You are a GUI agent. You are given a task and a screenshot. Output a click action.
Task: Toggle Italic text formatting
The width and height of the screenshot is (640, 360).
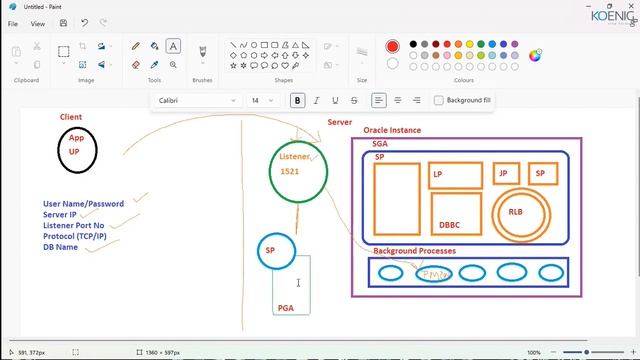[x=316, y=100]
